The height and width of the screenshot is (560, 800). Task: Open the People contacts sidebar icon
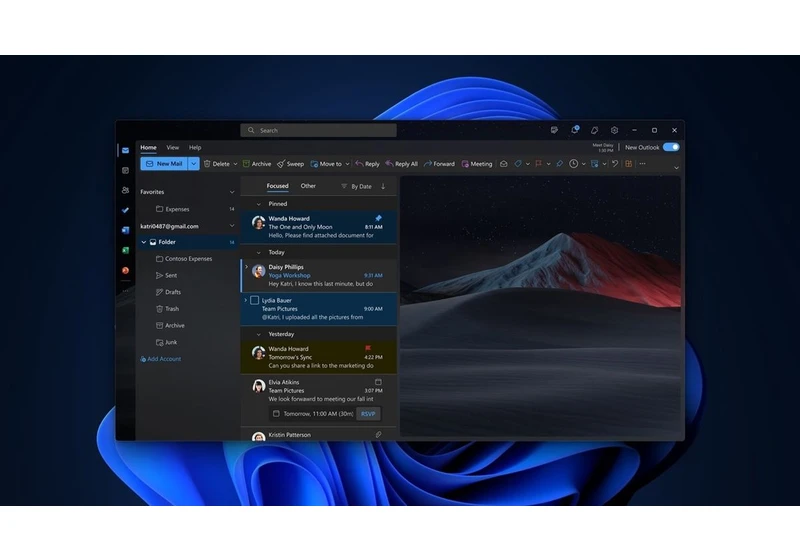(x=126, y=190)
